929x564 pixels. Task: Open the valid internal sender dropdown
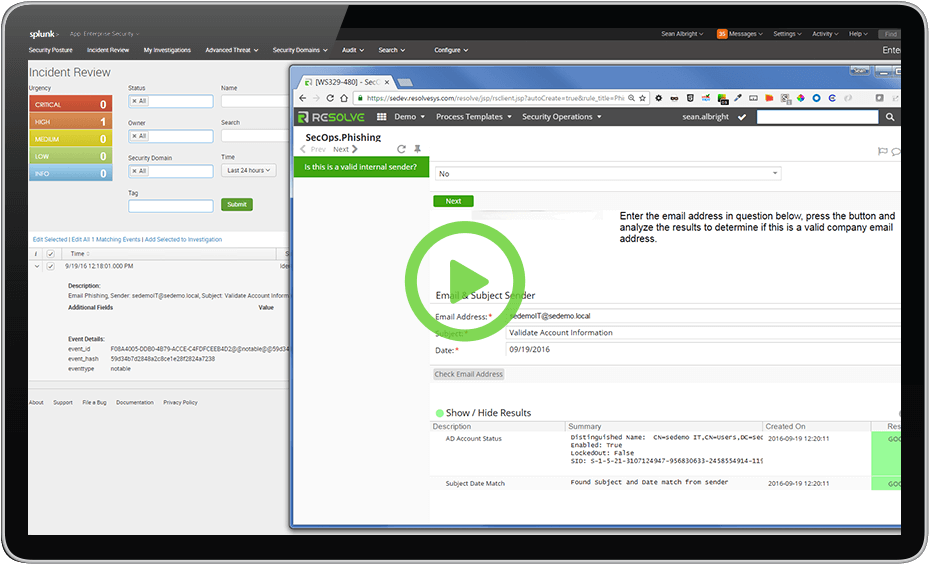(608, 174)
